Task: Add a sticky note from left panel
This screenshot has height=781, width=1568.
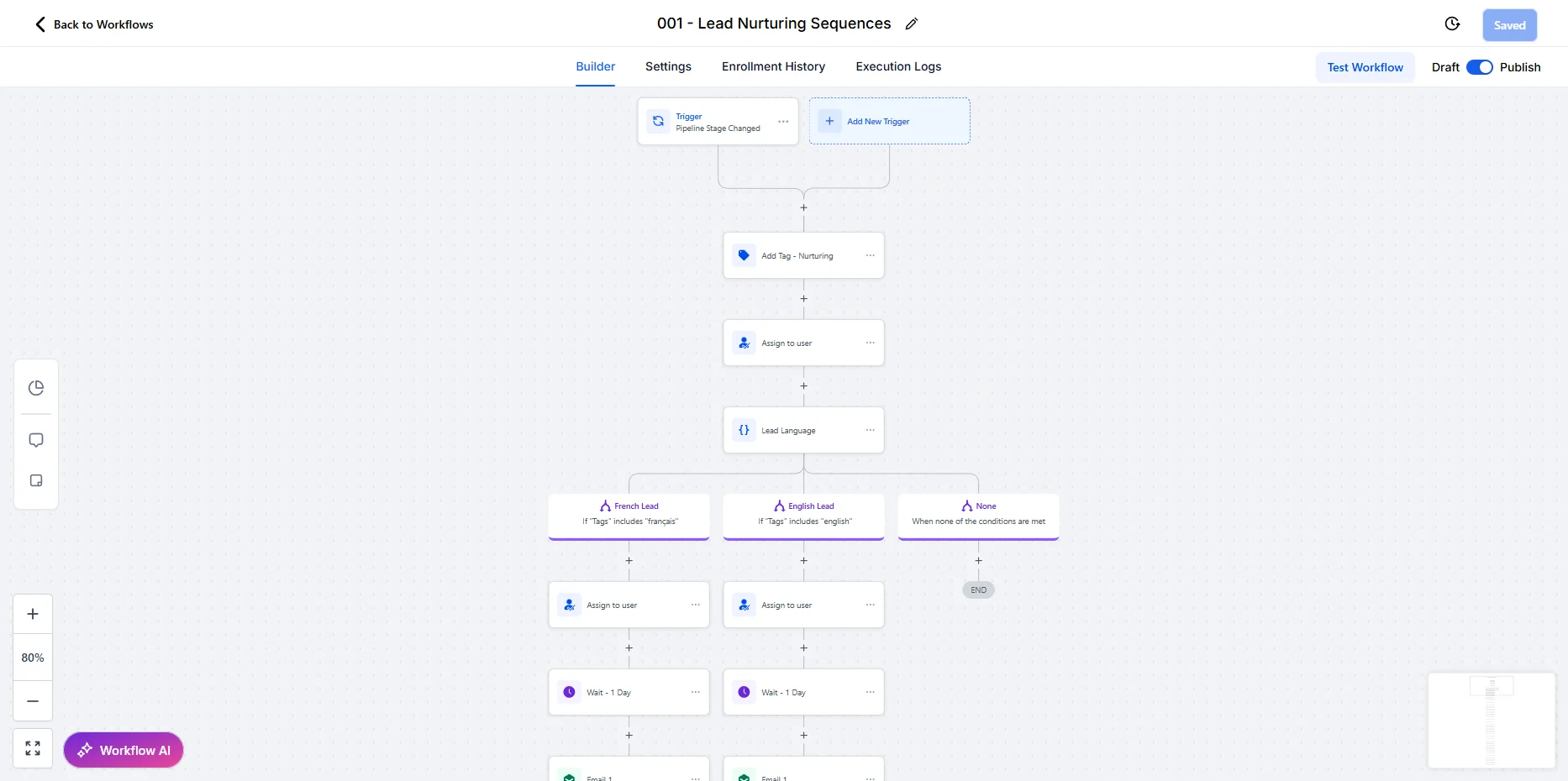Action: (36, 480)
